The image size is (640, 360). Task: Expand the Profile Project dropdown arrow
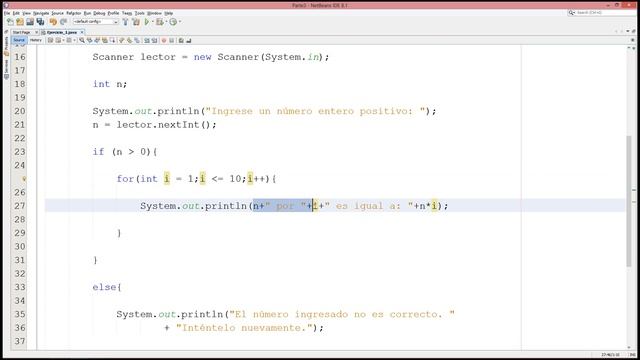point(180,22)
